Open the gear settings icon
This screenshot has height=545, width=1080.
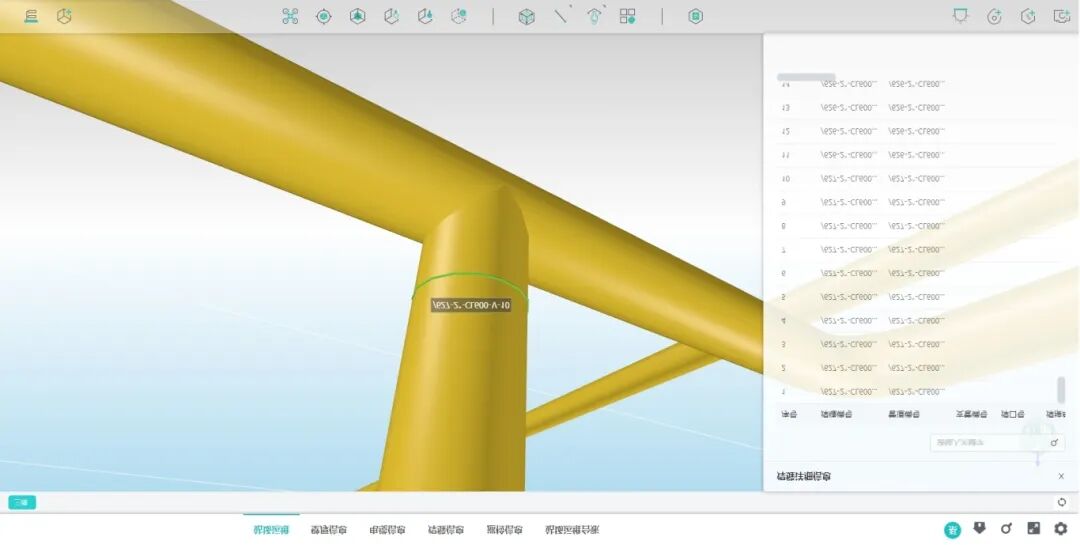tap(1061, 529)
